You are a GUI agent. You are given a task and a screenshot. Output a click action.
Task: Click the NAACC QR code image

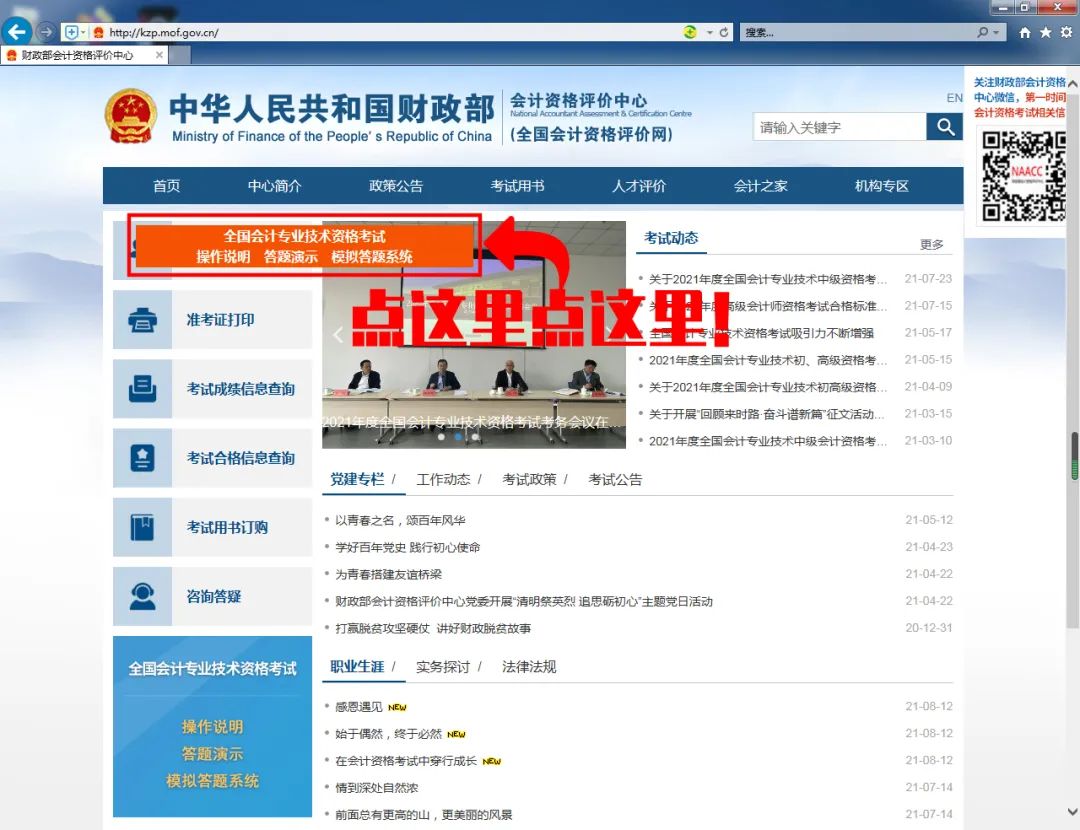(x=1024, y=176)
